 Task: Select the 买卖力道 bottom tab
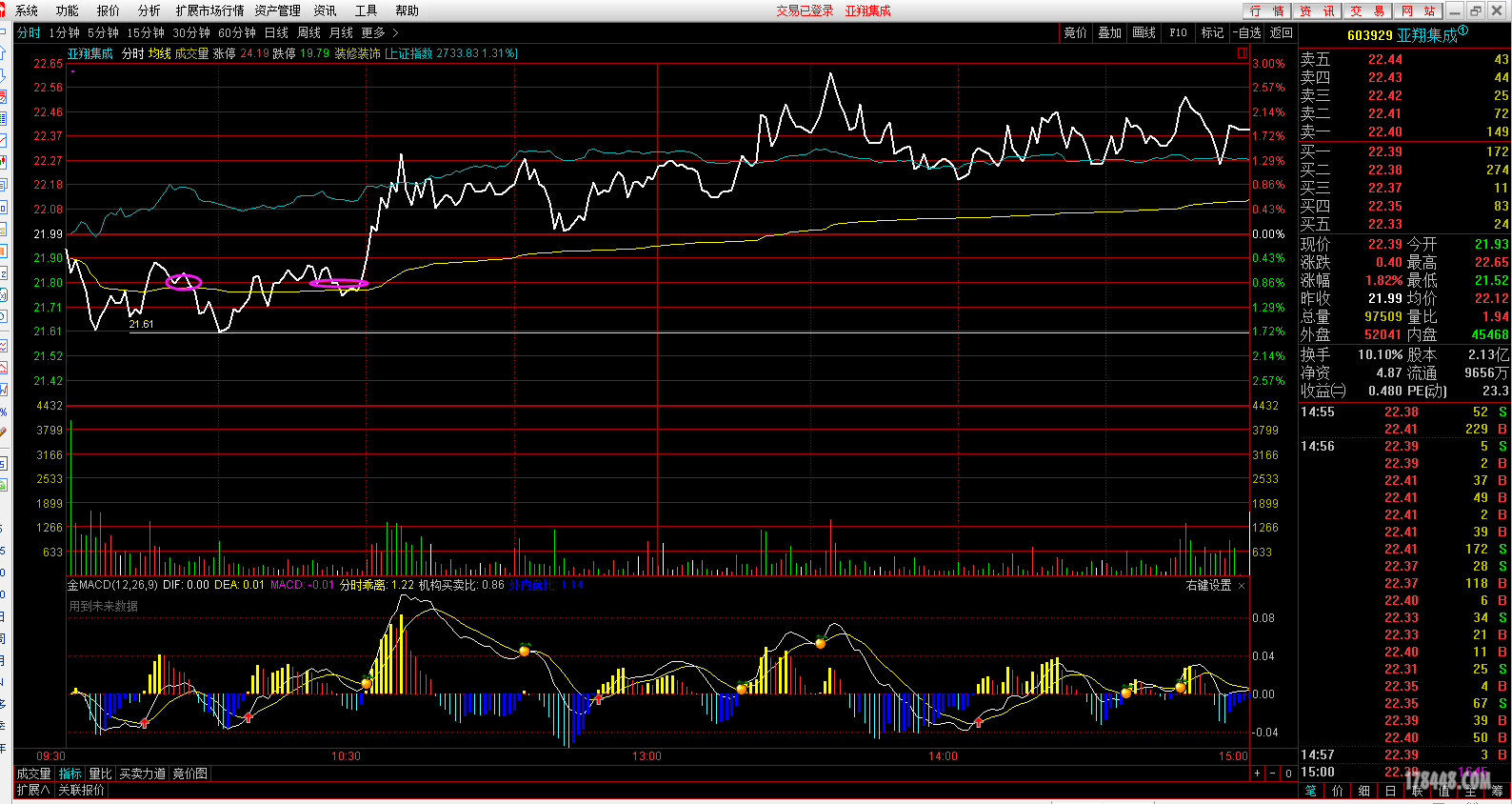[x=142, y=774]
